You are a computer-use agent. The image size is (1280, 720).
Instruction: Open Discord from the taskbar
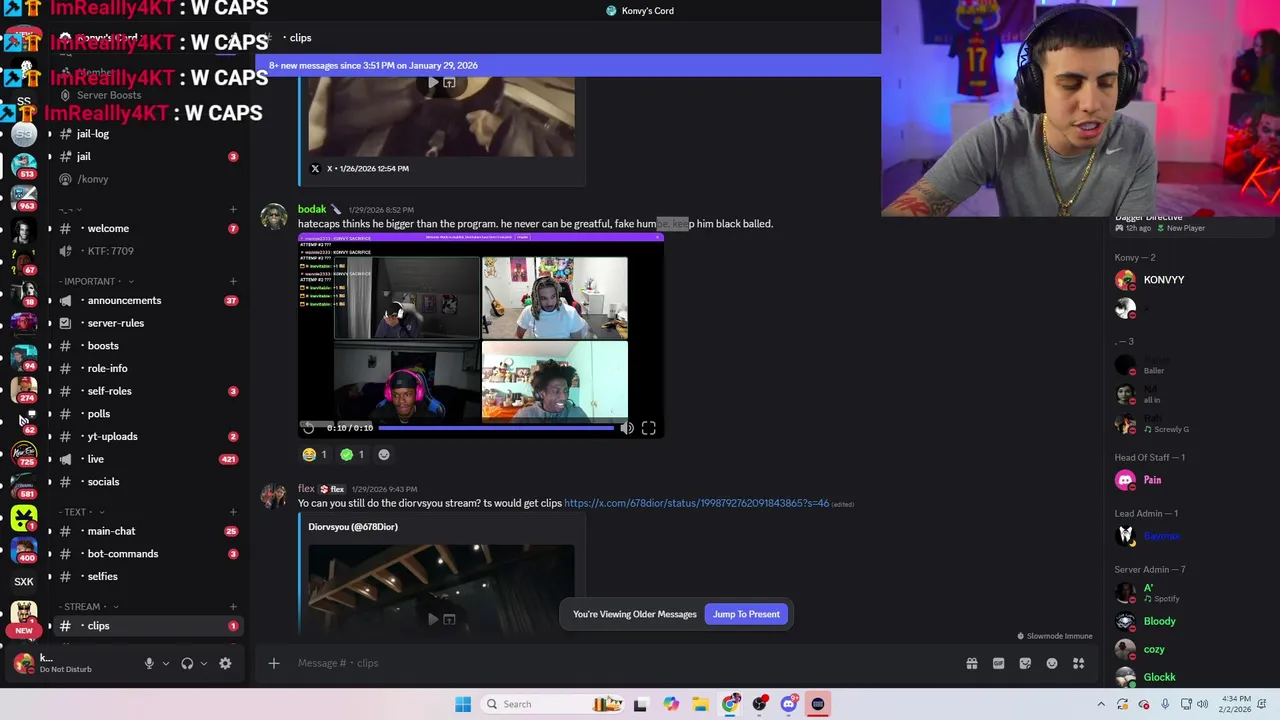pos(789,704)
